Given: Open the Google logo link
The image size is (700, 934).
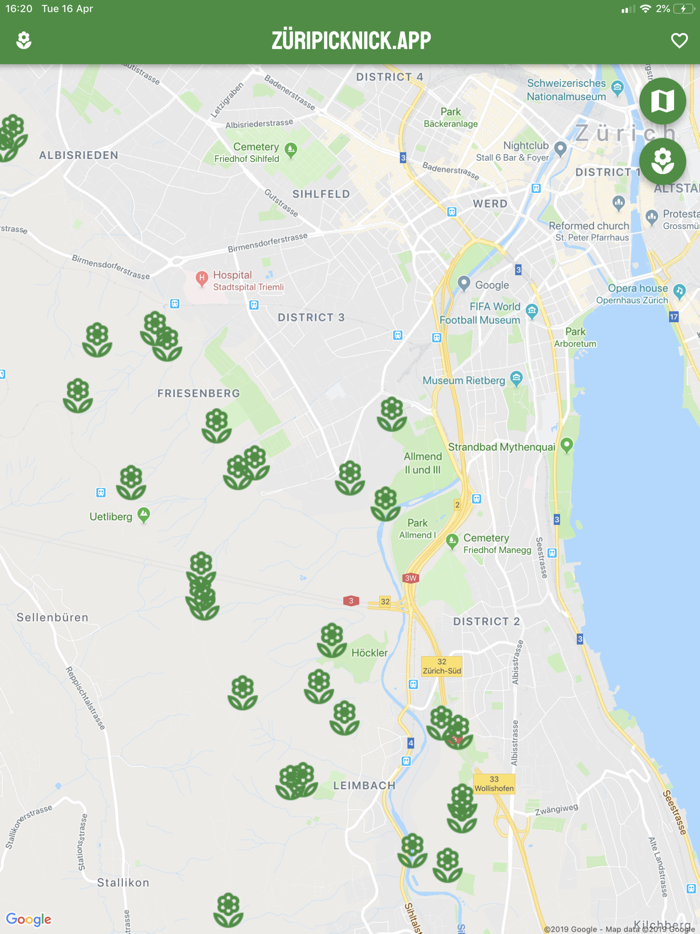Looking at the screenshot, I should pos(29,919).
